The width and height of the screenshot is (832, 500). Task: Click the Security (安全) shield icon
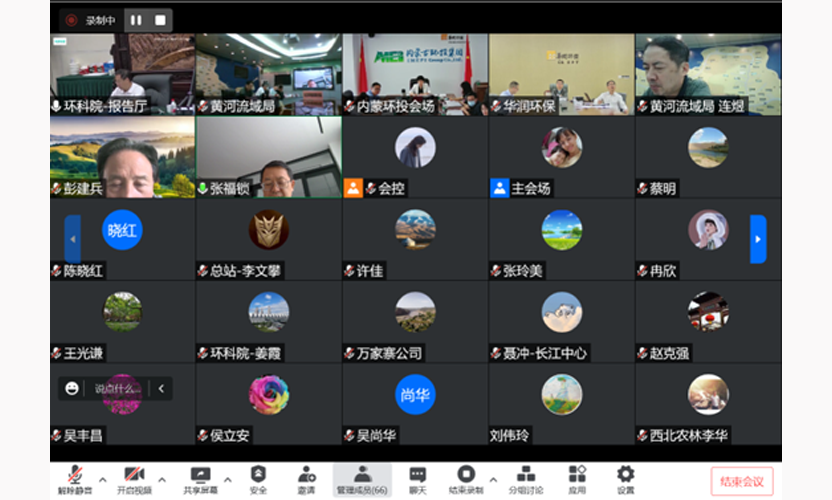tap(258, 476)
